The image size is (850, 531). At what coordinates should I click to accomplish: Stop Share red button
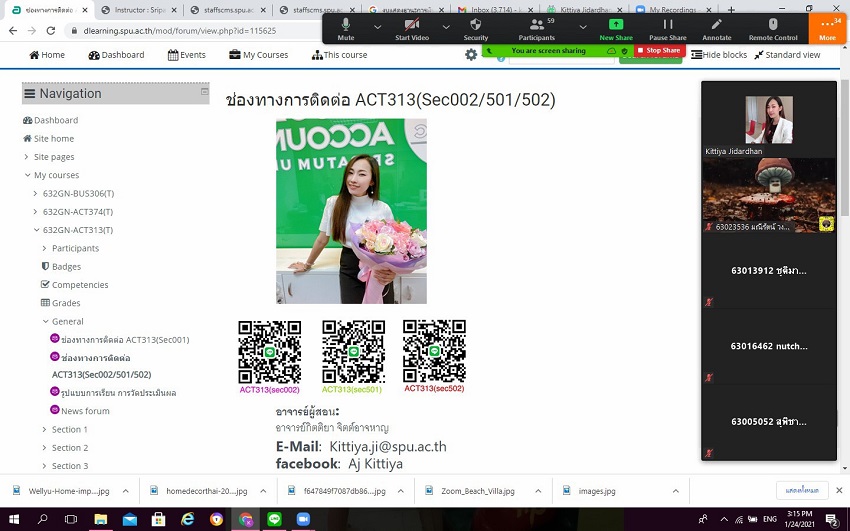(660, 50)
